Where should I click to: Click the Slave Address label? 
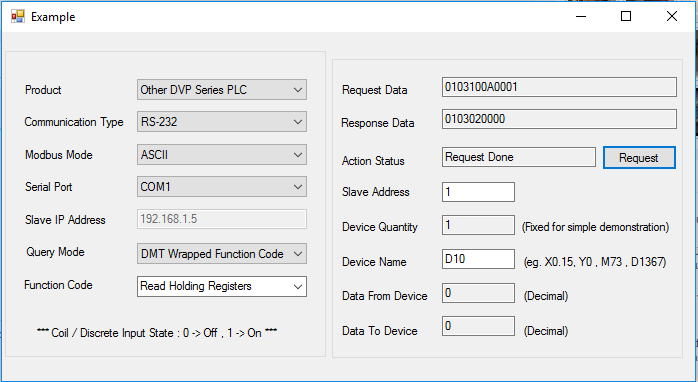[376, 192]
